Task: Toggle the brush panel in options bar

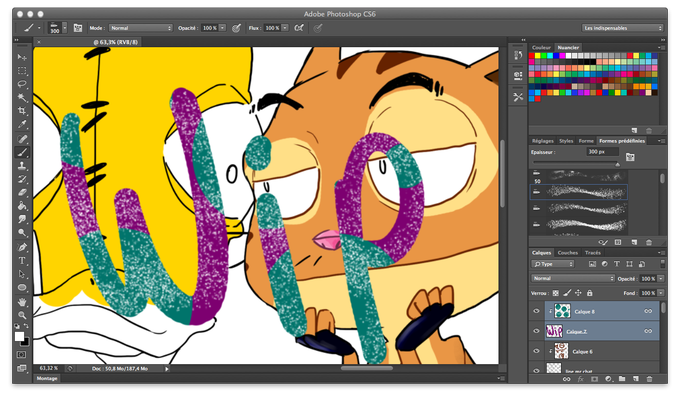Action: click(78, 28)
